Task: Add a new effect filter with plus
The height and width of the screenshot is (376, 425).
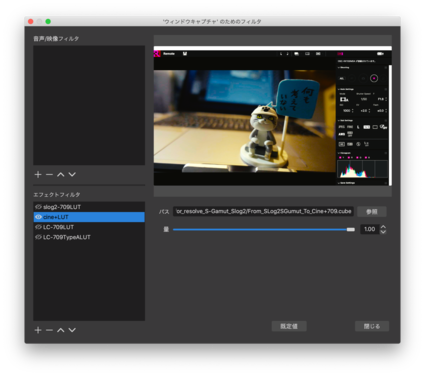Action: 38,330
